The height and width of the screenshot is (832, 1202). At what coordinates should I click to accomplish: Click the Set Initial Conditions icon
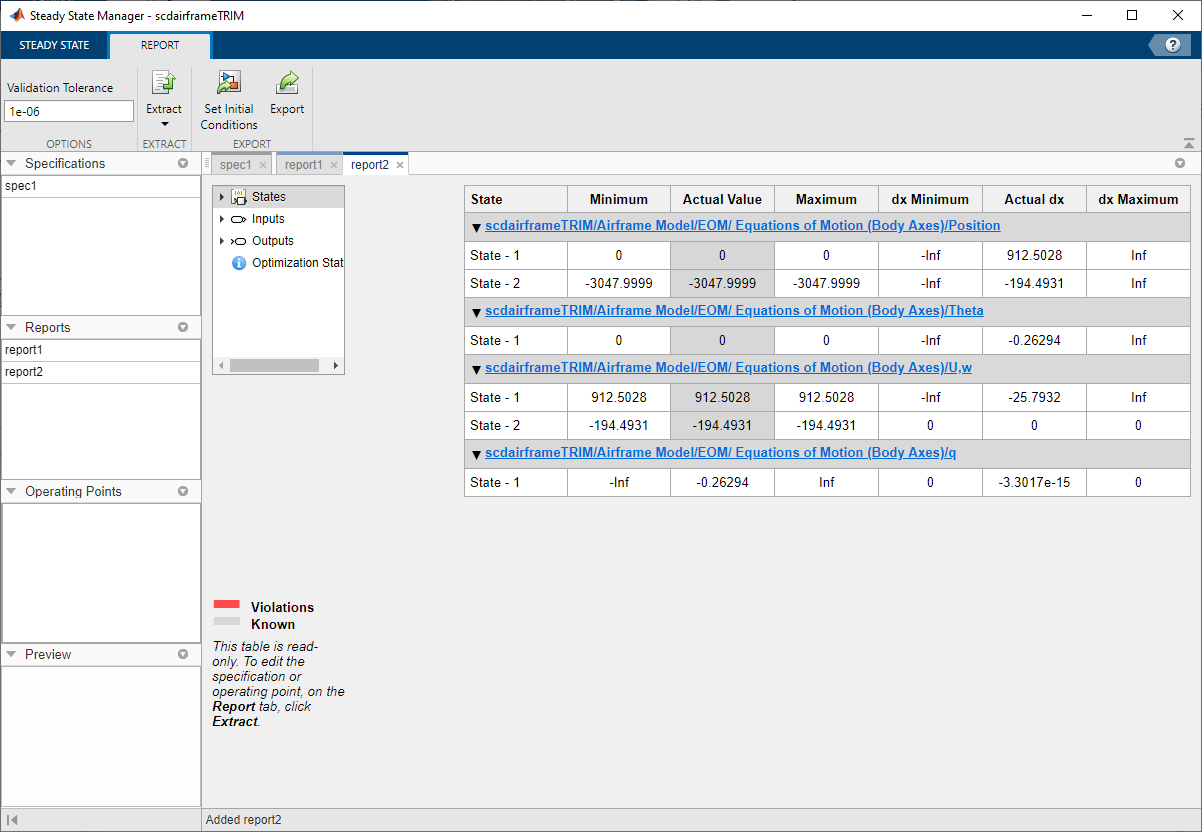click(228, 82)
